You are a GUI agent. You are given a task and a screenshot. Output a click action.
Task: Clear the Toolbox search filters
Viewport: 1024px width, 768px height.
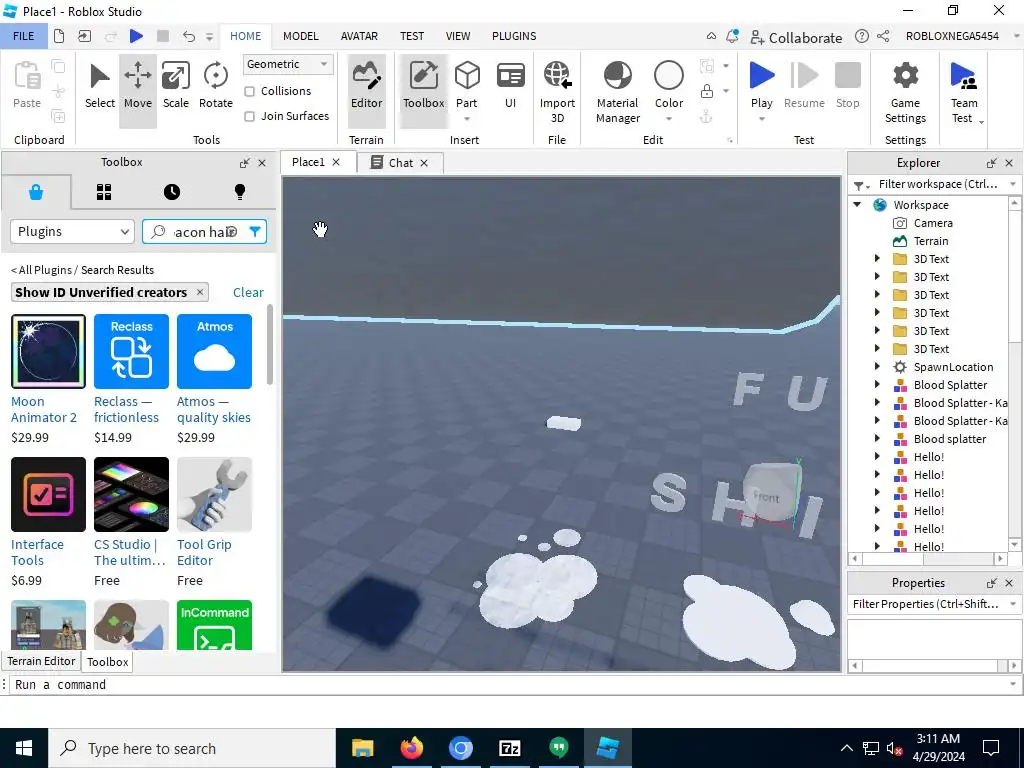click(248, 292)
